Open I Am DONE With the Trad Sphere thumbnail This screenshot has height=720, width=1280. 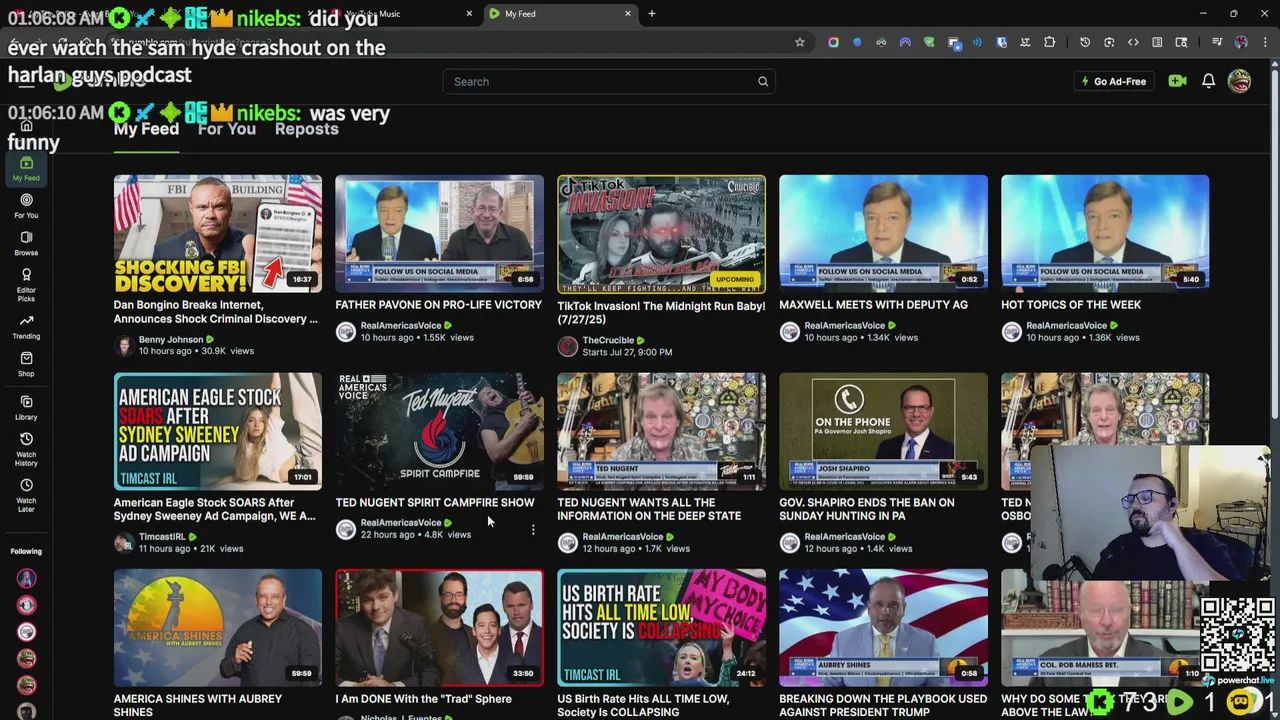pyautogui.click(x=439, y=628)
